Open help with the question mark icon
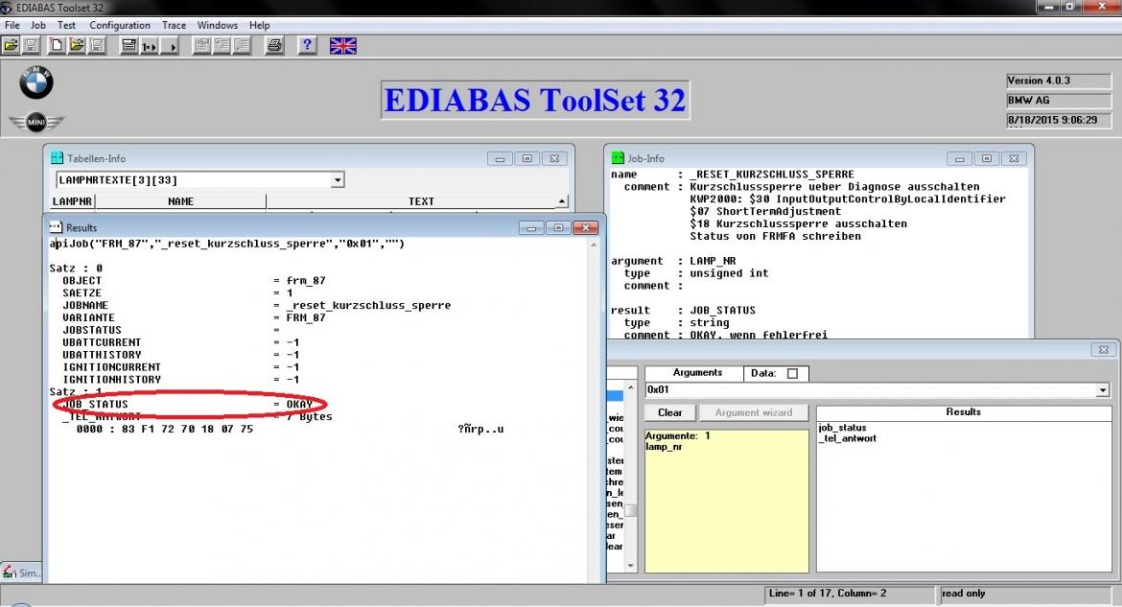 click(x=308, y=46)
